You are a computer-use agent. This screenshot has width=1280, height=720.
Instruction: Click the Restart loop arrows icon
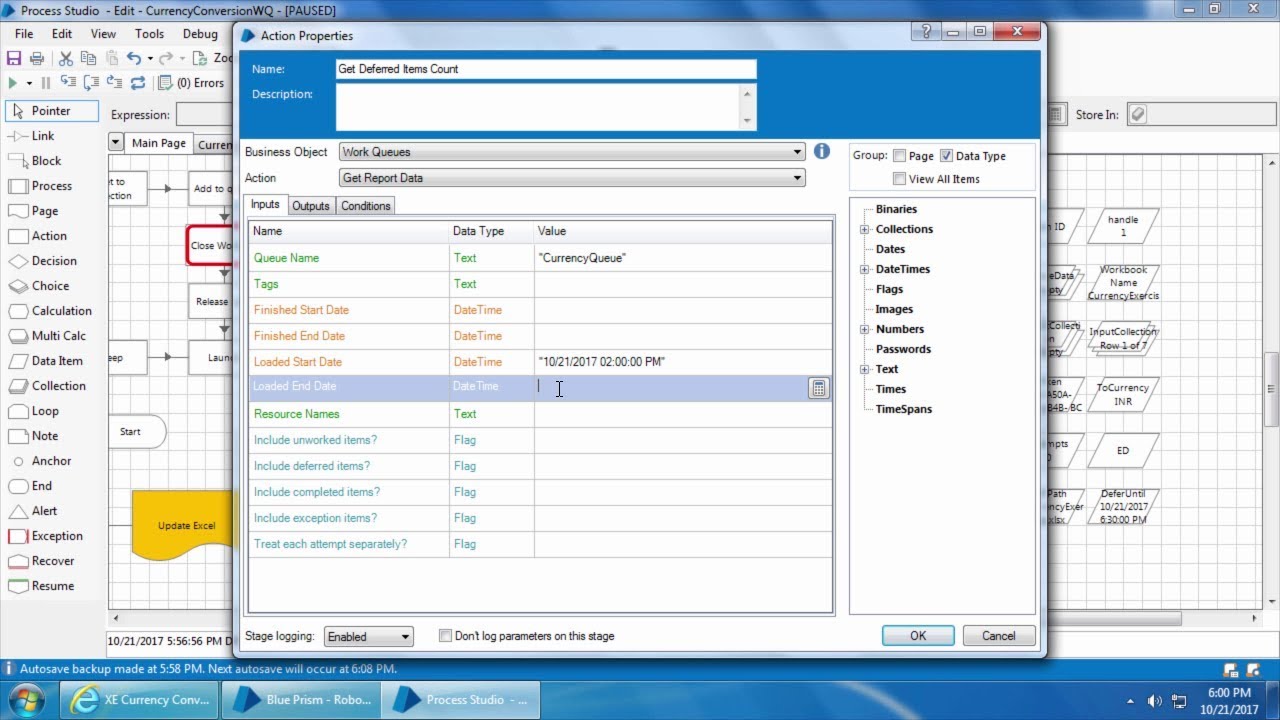click(137, 83)
